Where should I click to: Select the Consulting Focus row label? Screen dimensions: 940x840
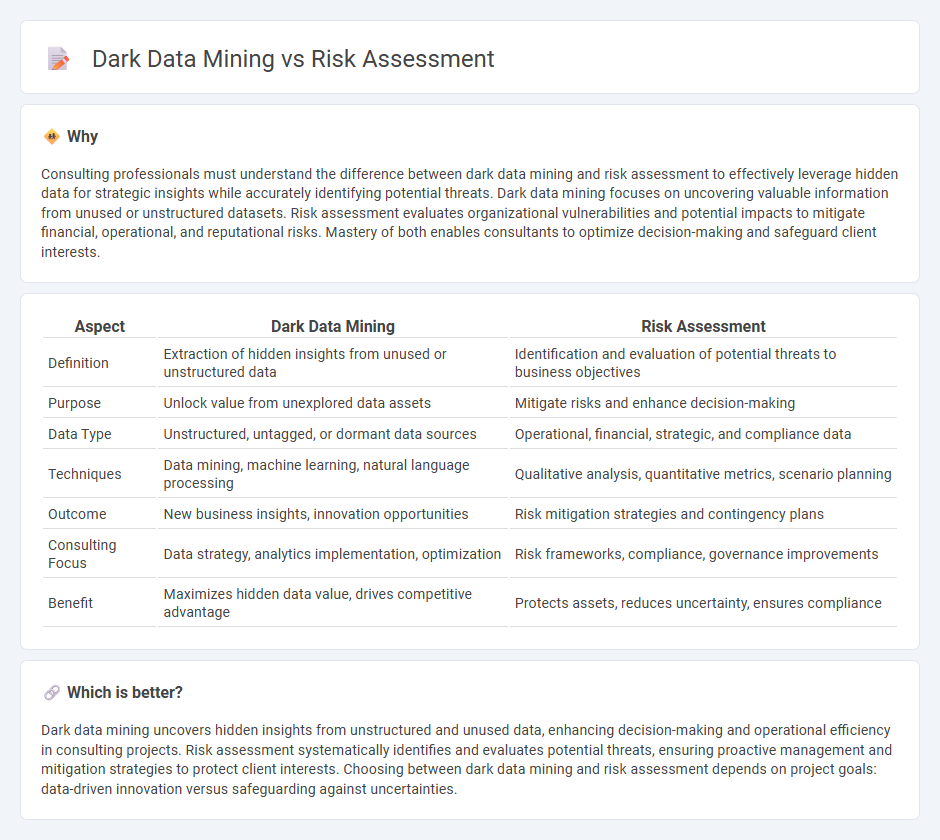click(x=82, y=554)
